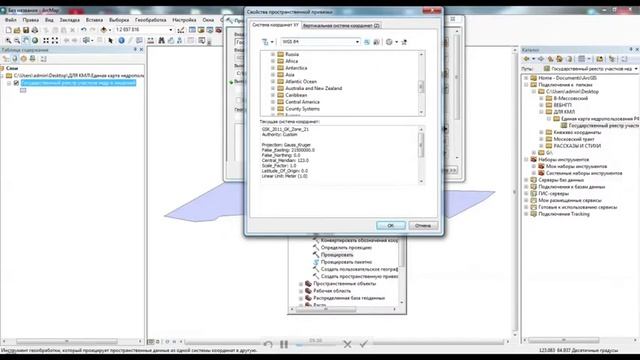Click List By Drawing Order icon in table of contents
640x360 pixels.
point(6,59)
